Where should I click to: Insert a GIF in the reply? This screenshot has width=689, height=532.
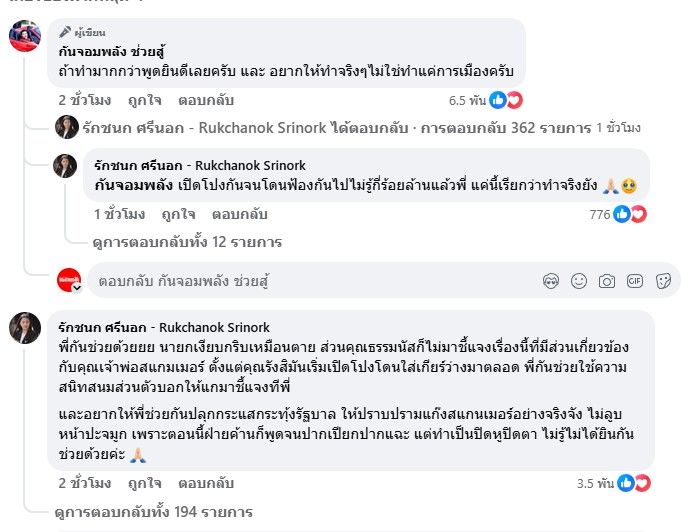tap(634, 281)
